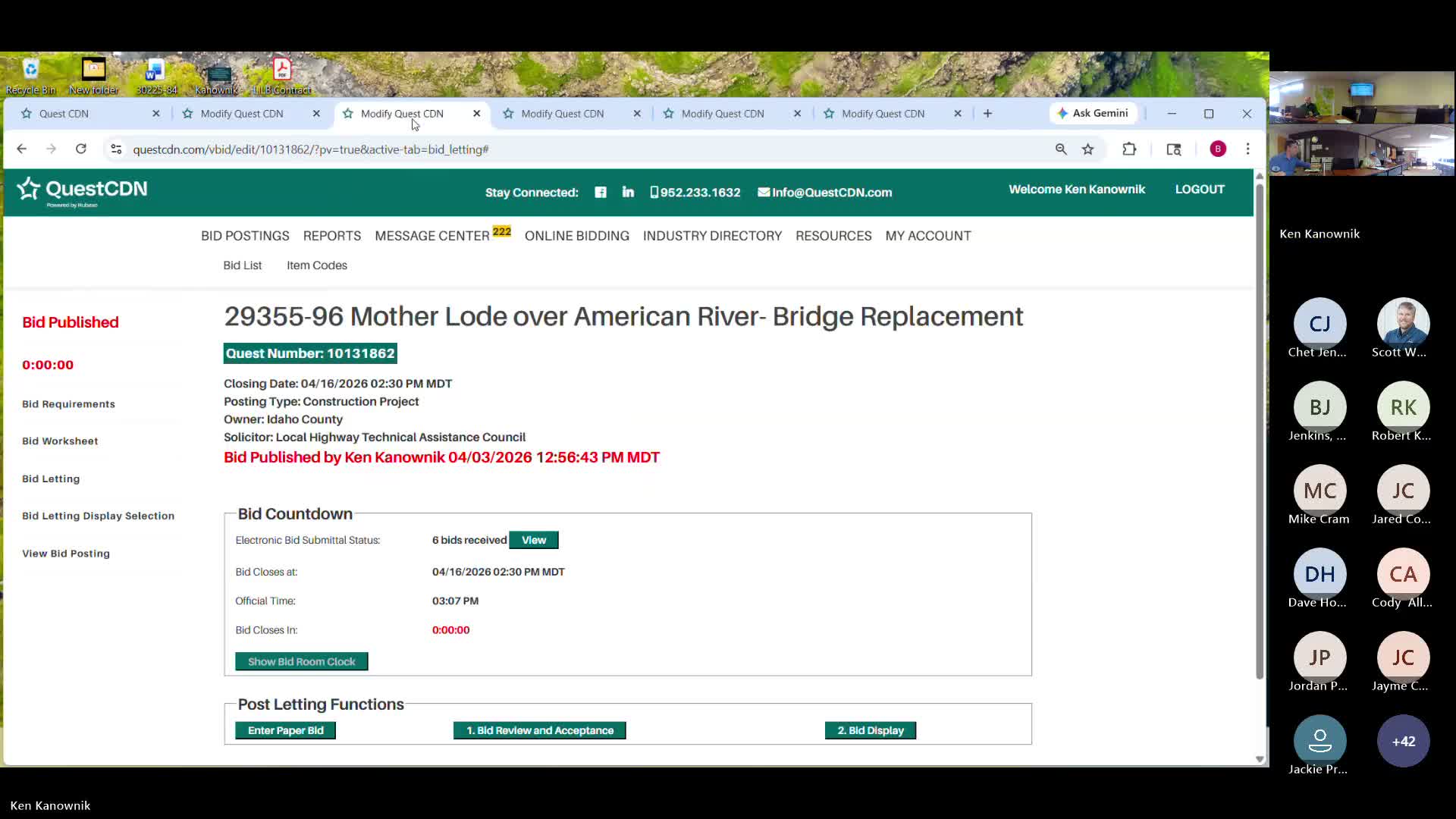Click the browser back arrow
This screenshot has width=1456, height=819.
(21, 149)
